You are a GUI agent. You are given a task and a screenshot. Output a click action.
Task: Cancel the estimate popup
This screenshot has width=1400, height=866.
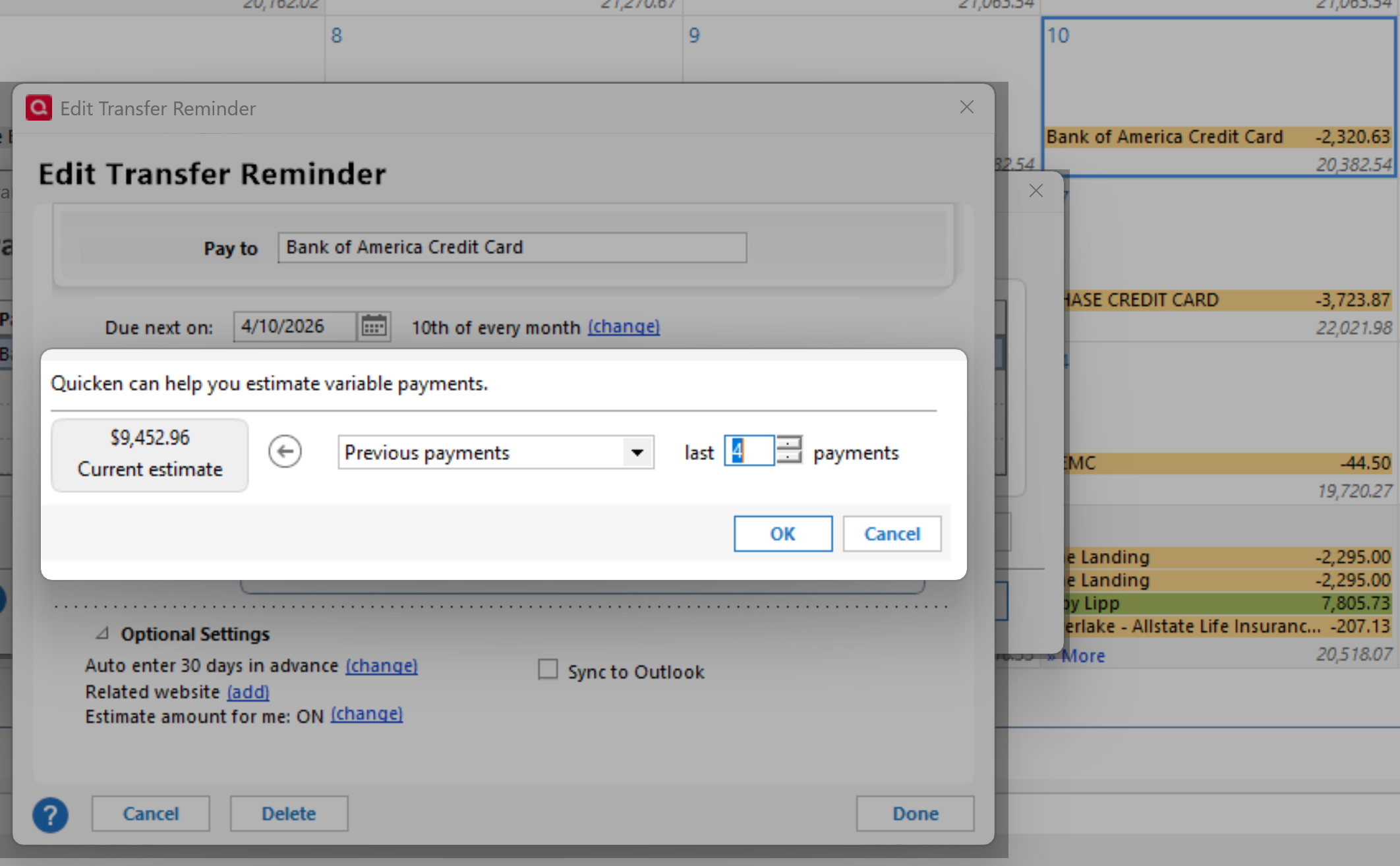click(x=891, y=534)
